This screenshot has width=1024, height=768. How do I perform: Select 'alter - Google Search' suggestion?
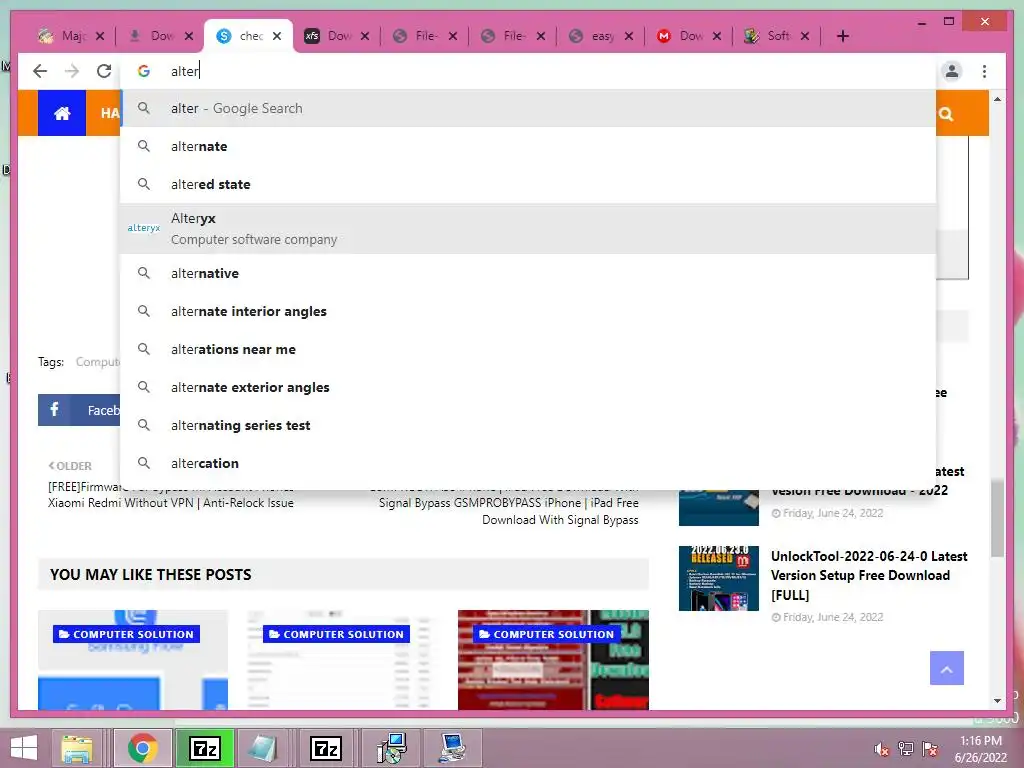click(528, 108)
